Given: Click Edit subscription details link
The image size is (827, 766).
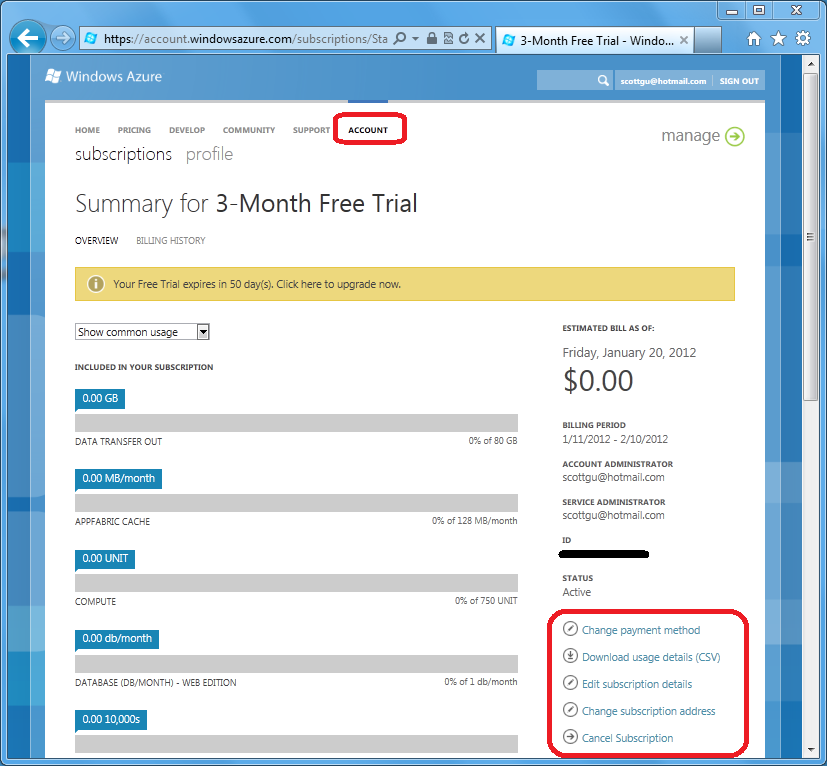Looking at the screenshot, I should 637,684.
